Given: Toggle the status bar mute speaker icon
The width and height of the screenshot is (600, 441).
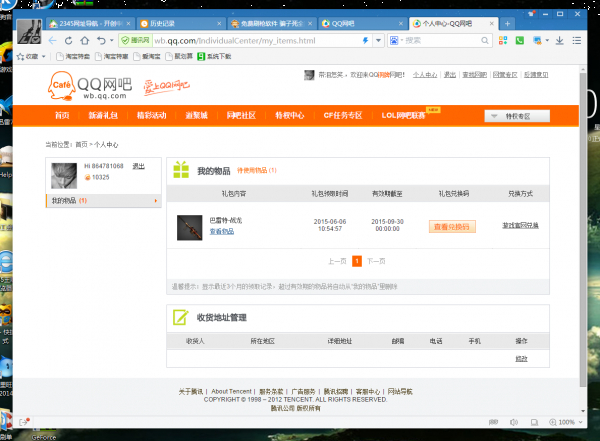Looking at the screenshot, I should [x=514, y=422].
